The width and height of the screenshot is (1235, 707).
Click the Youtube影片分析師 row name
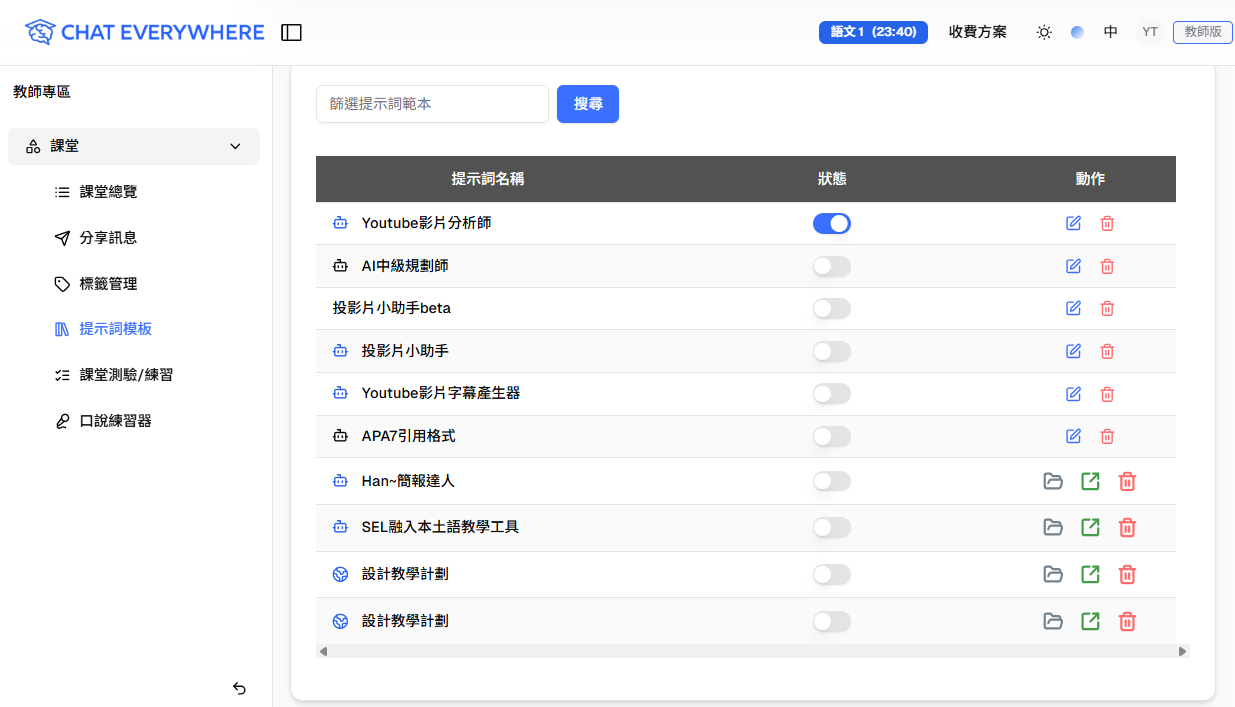coord(426,223)
